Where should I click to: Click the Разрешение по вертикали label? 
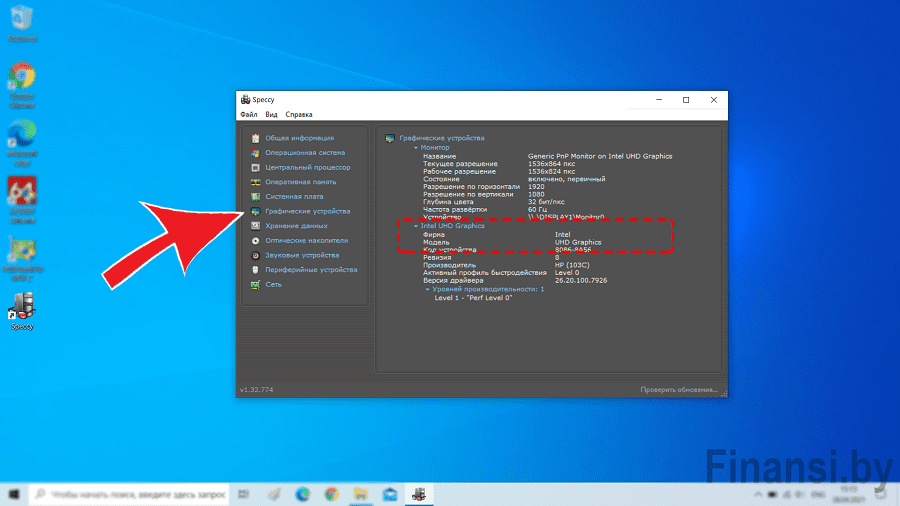click(x=468, y=194)
